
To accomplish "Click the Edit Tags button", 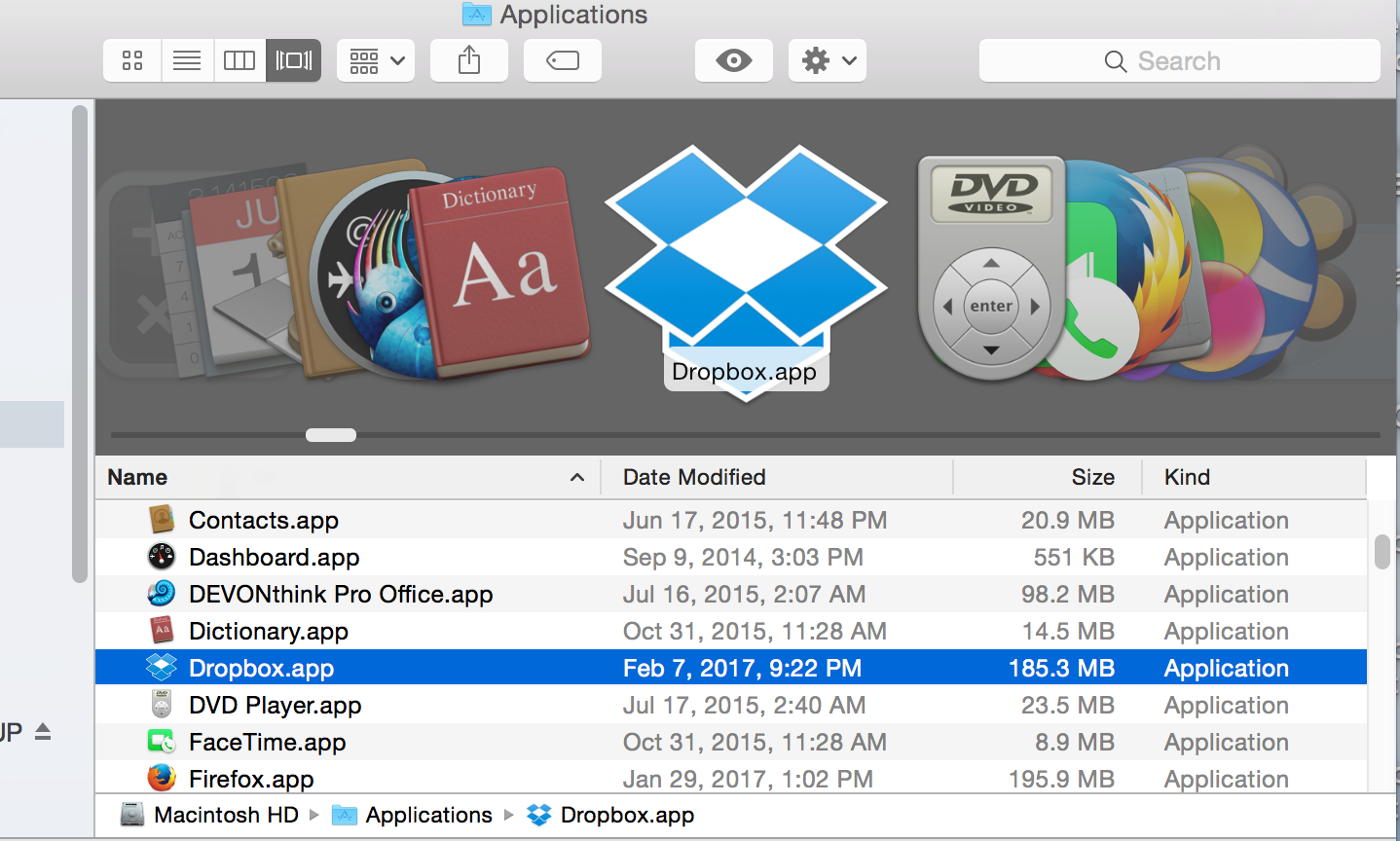I will pyautogui.click(x=563, y=60).
